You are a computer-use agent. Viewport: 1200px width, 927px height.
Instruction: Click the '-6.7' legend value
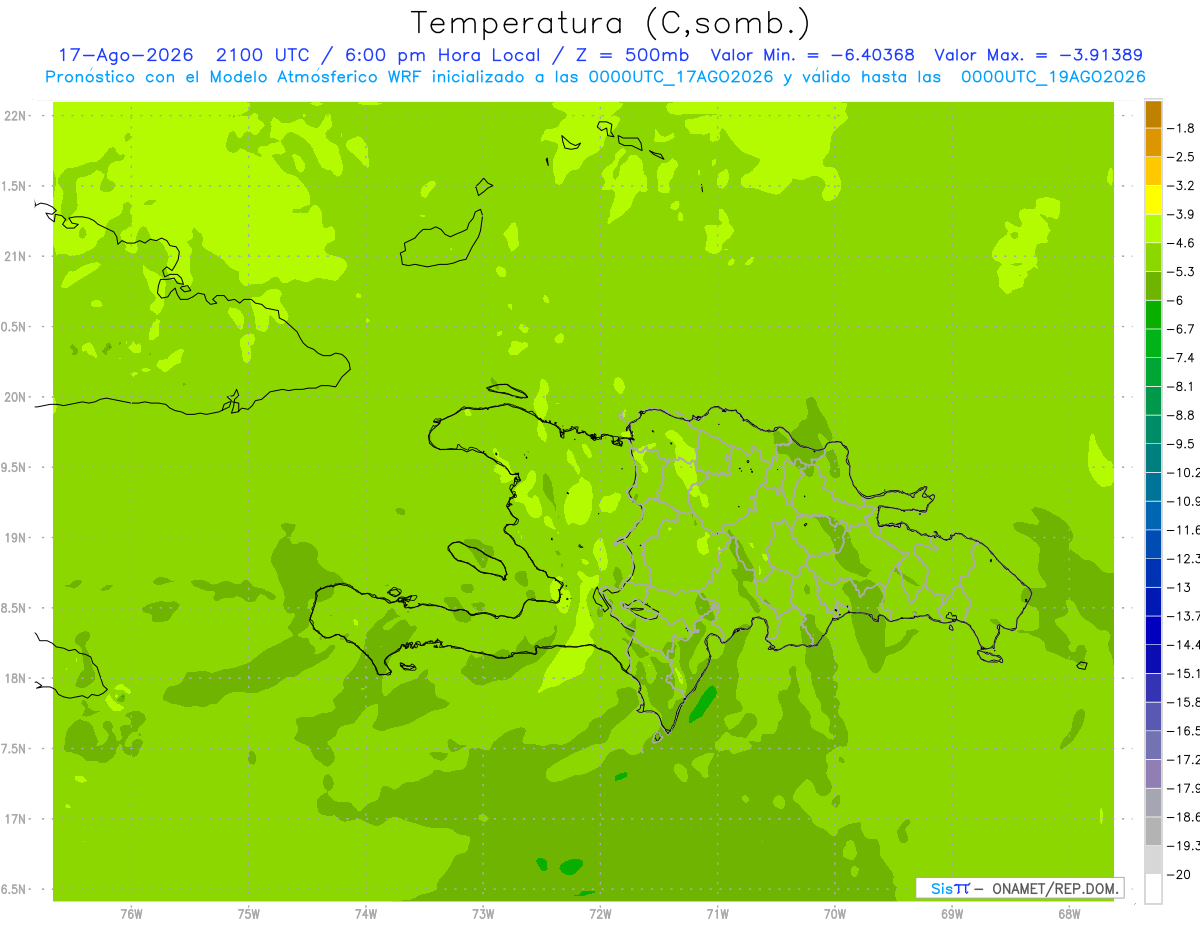[1181, 329]
